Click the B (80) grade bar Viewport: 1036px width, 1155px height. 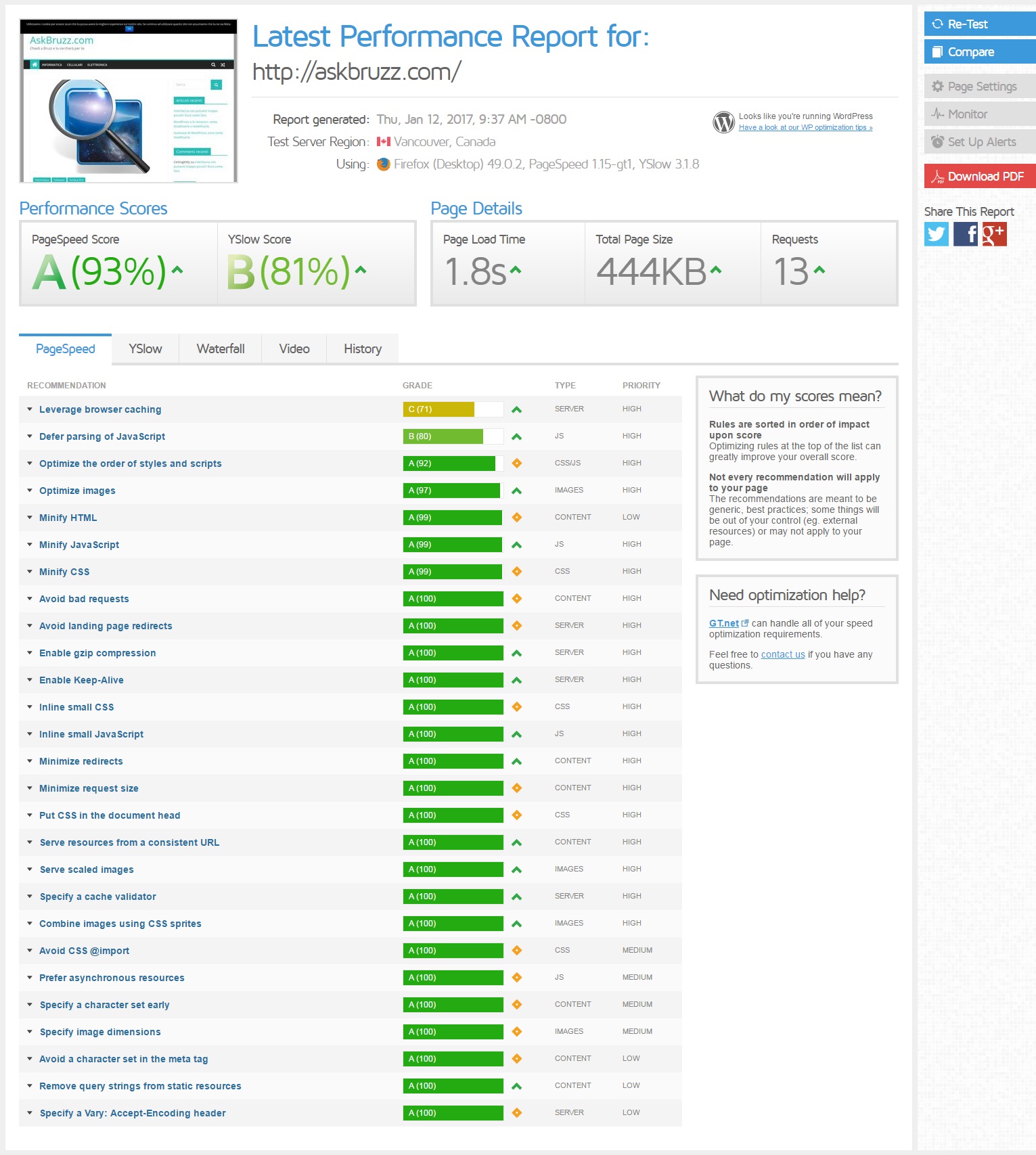(453, 436)
